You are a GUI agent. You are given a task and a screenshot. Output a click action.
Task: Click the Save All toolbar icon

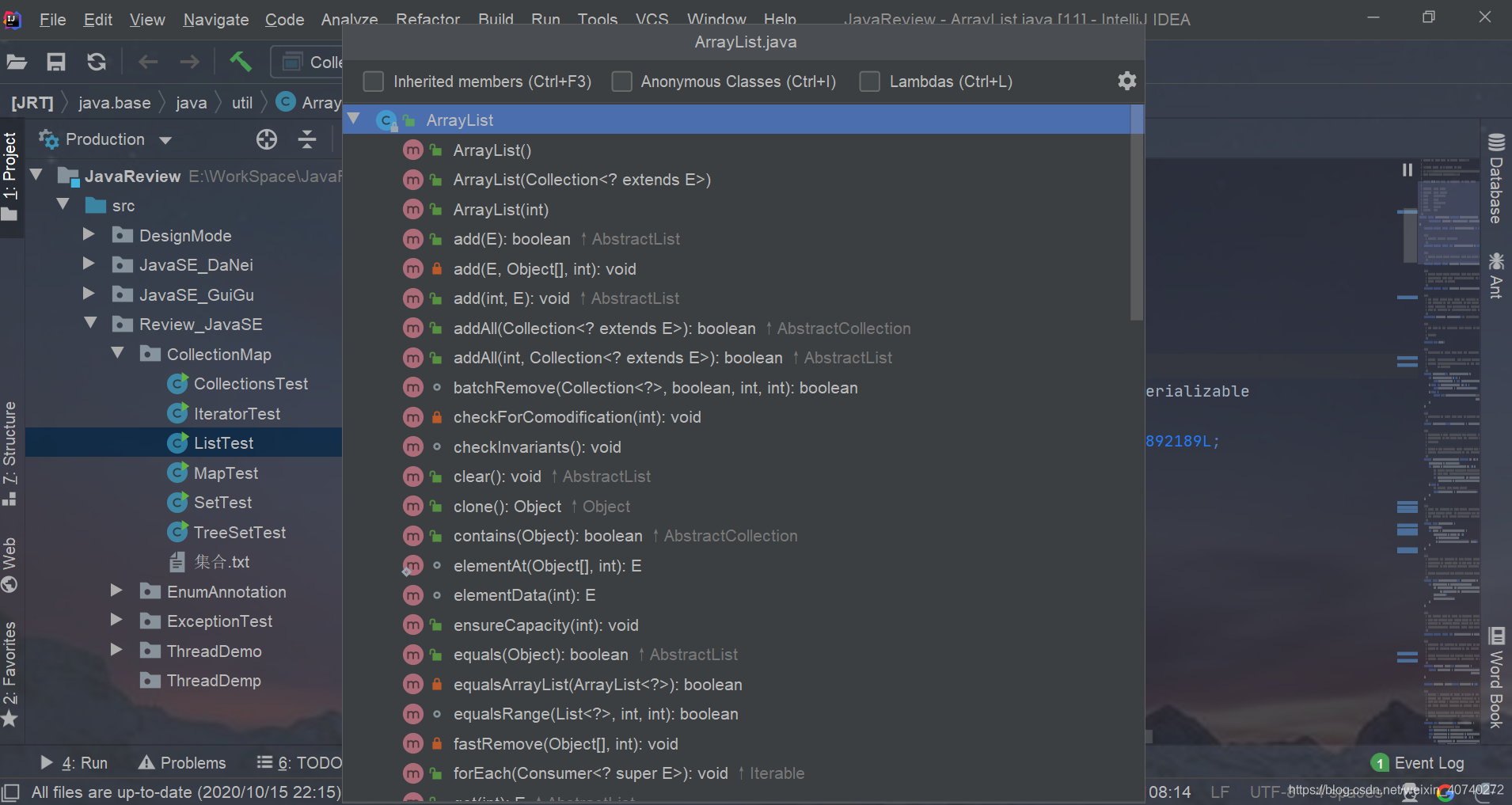pos(56,62)
